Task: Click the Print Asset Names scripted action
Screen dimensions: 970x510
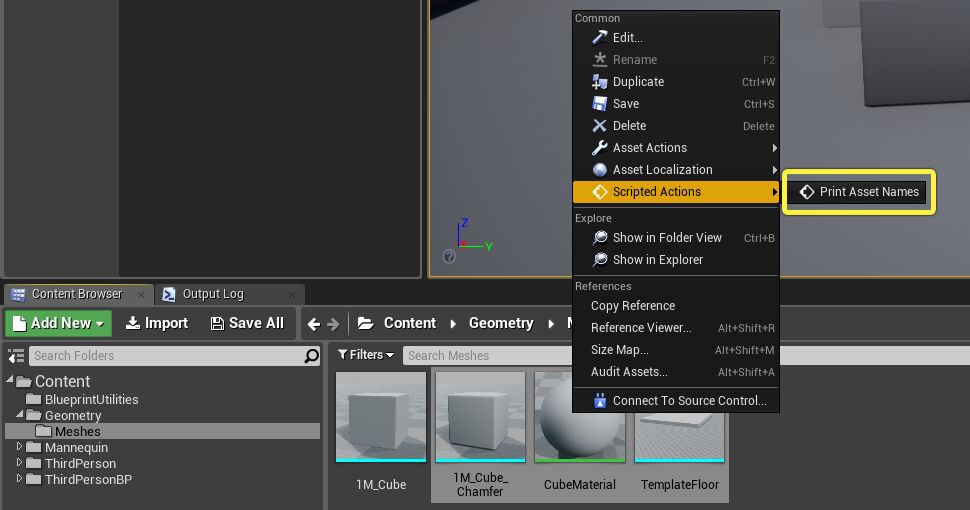Action: click(x=858, y=192)
